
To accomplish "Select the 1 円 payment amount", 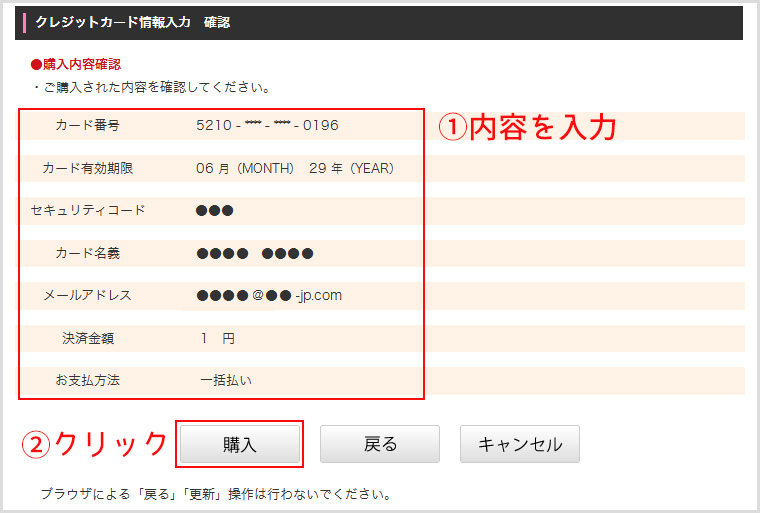I will coord(217,339).
